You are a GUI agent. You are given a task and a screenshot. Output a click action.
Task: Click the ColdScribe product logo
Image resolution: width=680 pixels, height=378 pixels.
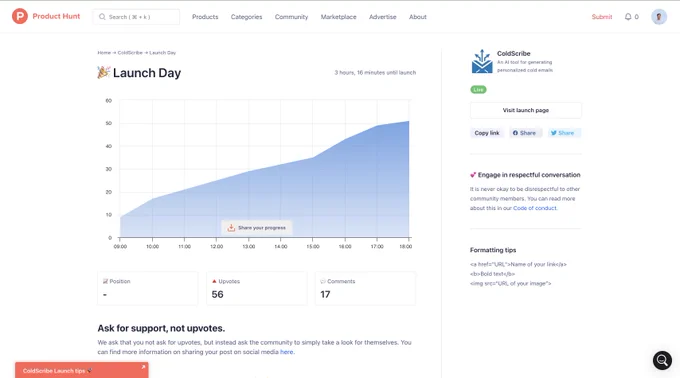(x=482, y=62)
